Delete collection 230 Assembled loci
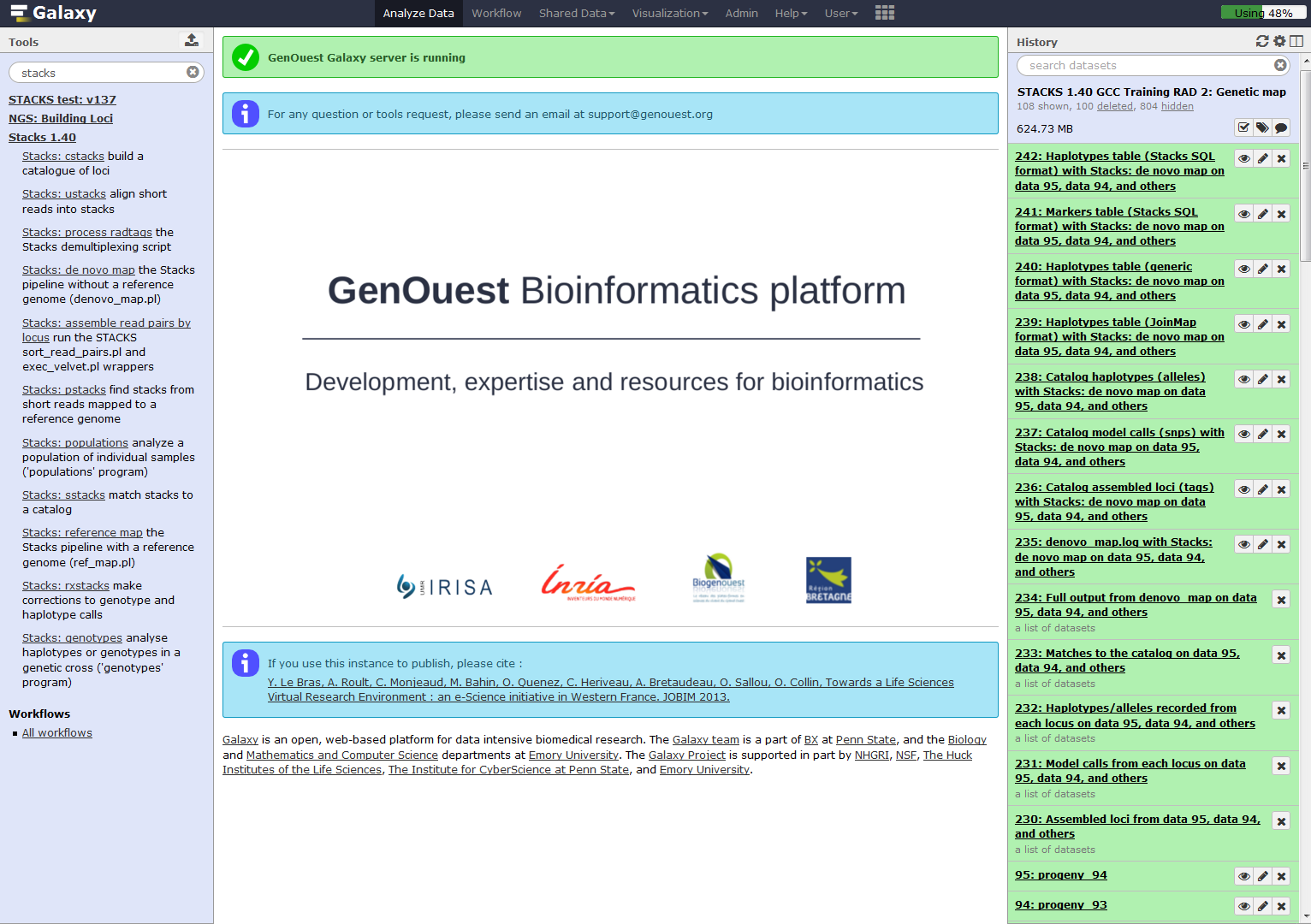 pyautogui.click(x=1282, y=821)
